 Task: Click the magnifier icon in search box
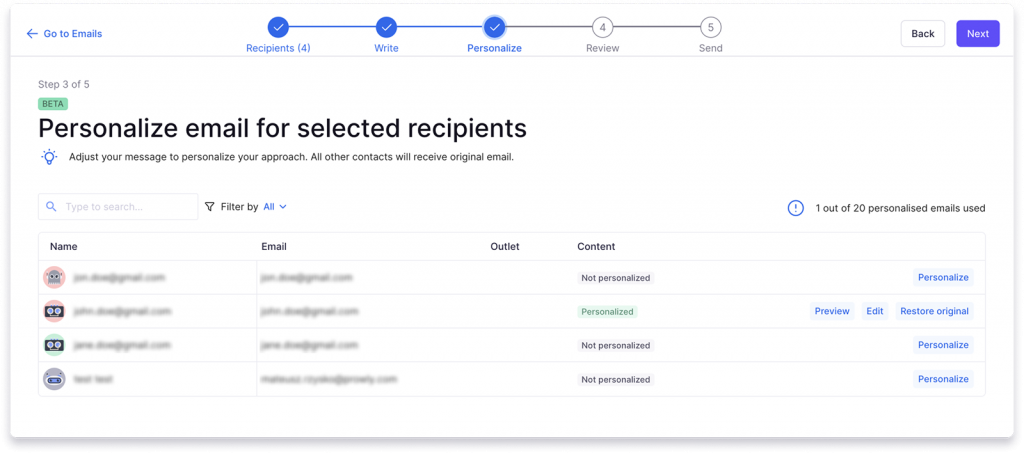pos(51,207)
